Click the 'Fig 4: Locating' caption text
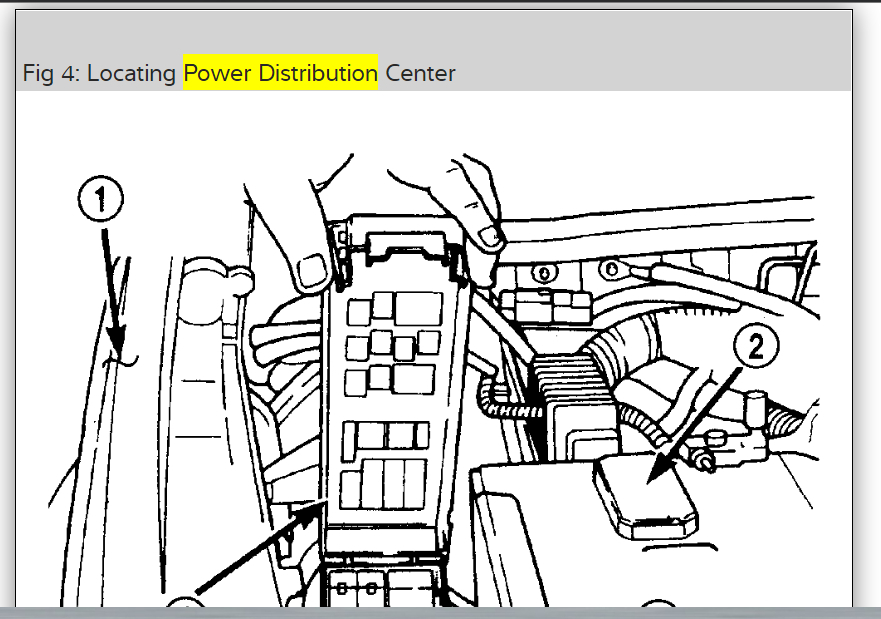 (x=99, y=74)
